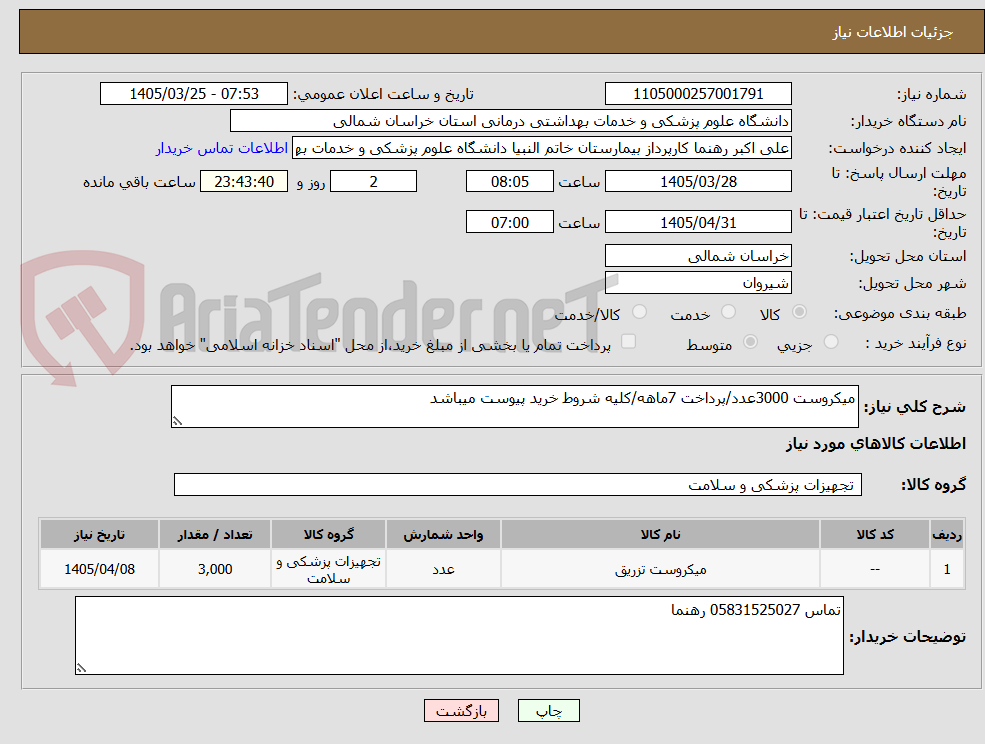
Task: Click the price validity date 1405/04/31
Action: point(698,222)
